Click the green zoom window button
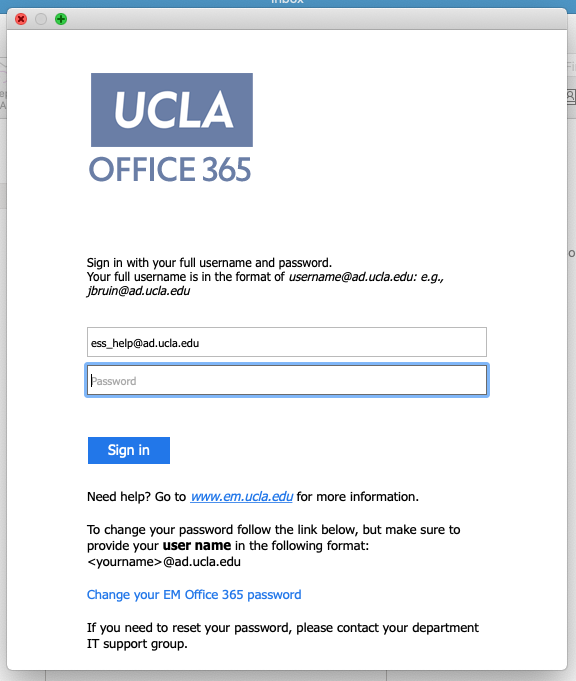This screenshot has width=576, height=681. pyautogui.click(x=61, y=19)
